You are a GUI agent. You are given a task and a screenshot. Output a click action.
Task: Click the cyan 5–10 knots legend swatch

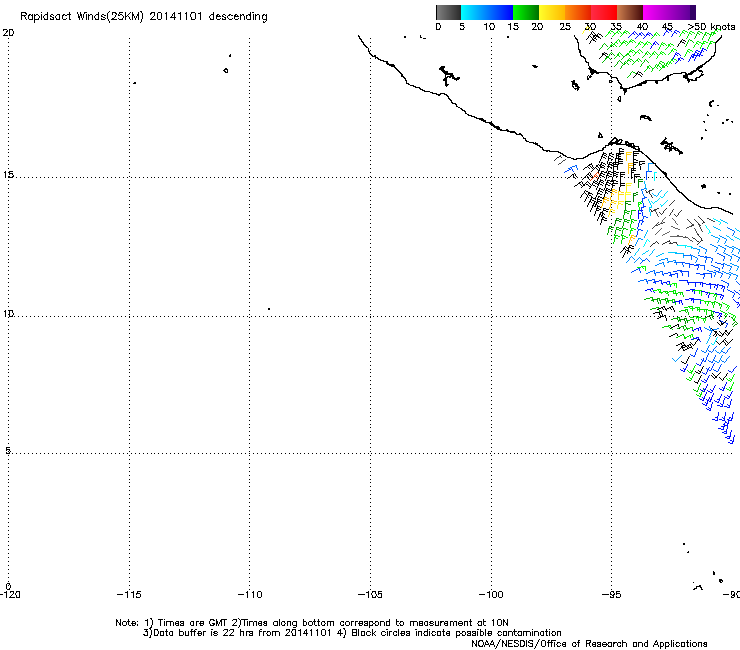(474, 12)
